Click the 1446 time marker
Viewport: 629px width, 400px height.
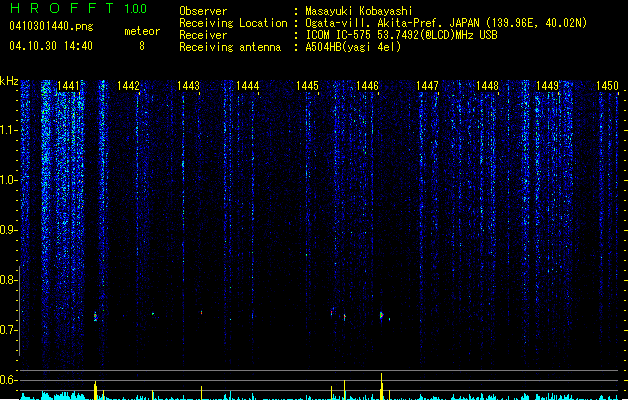click(x=367, y=86)
